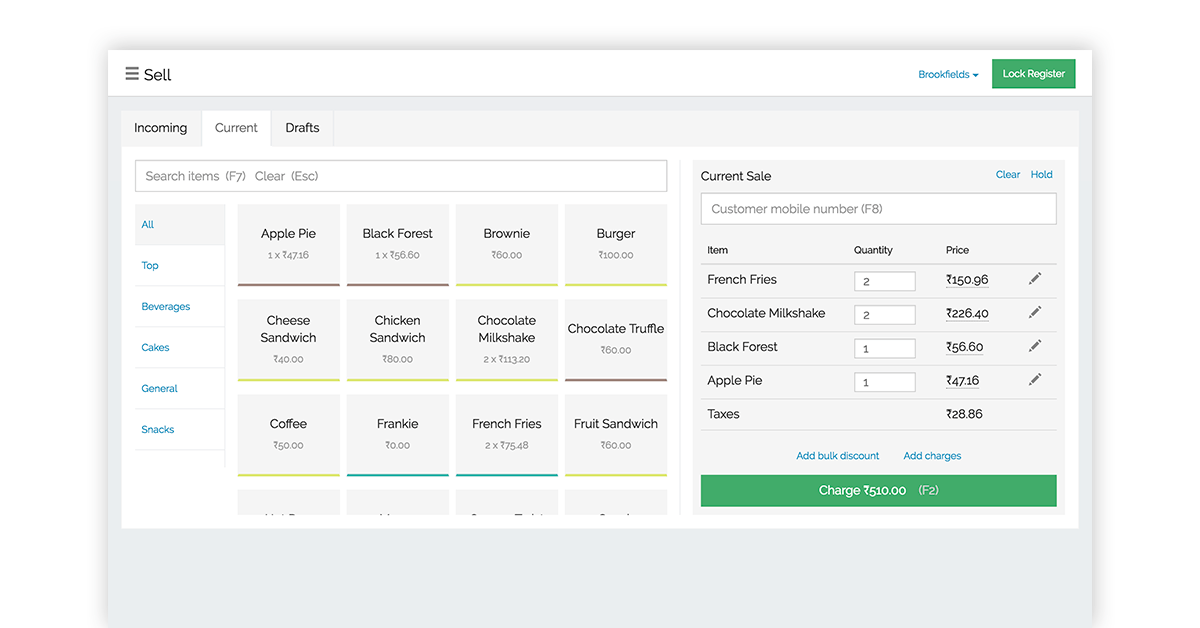Click the Black Forest quantity field

(x=885, y=348)
